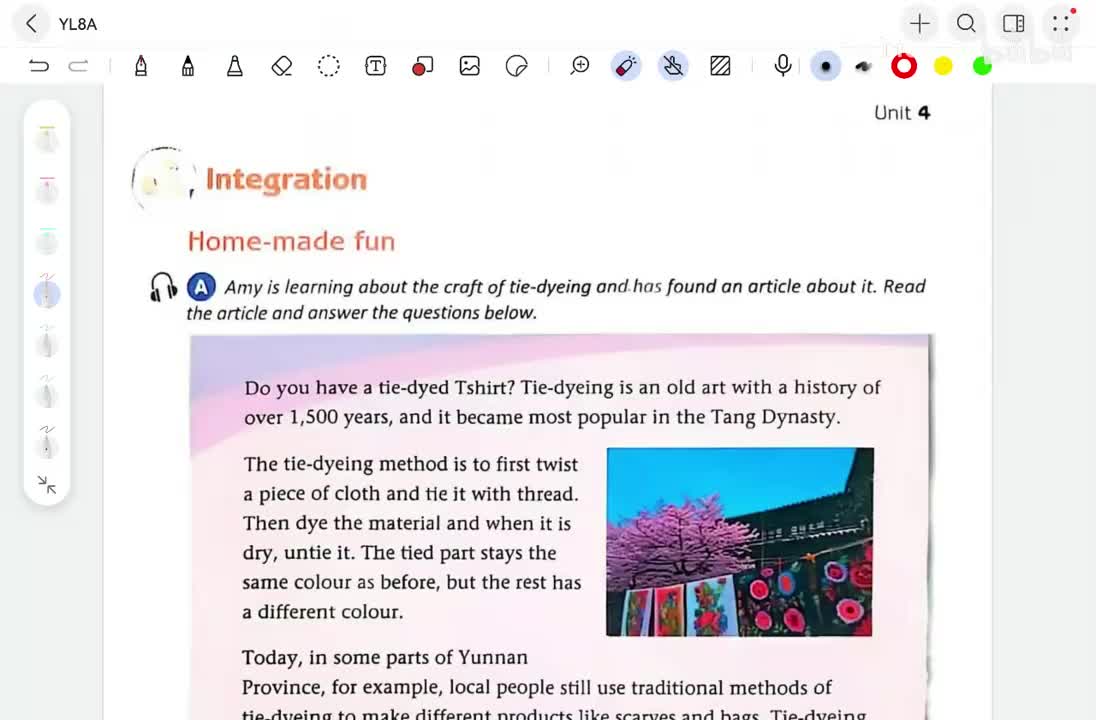Click the words 'Yunnan' in the article
This screenshot has height=720, width=1096.
493,658
